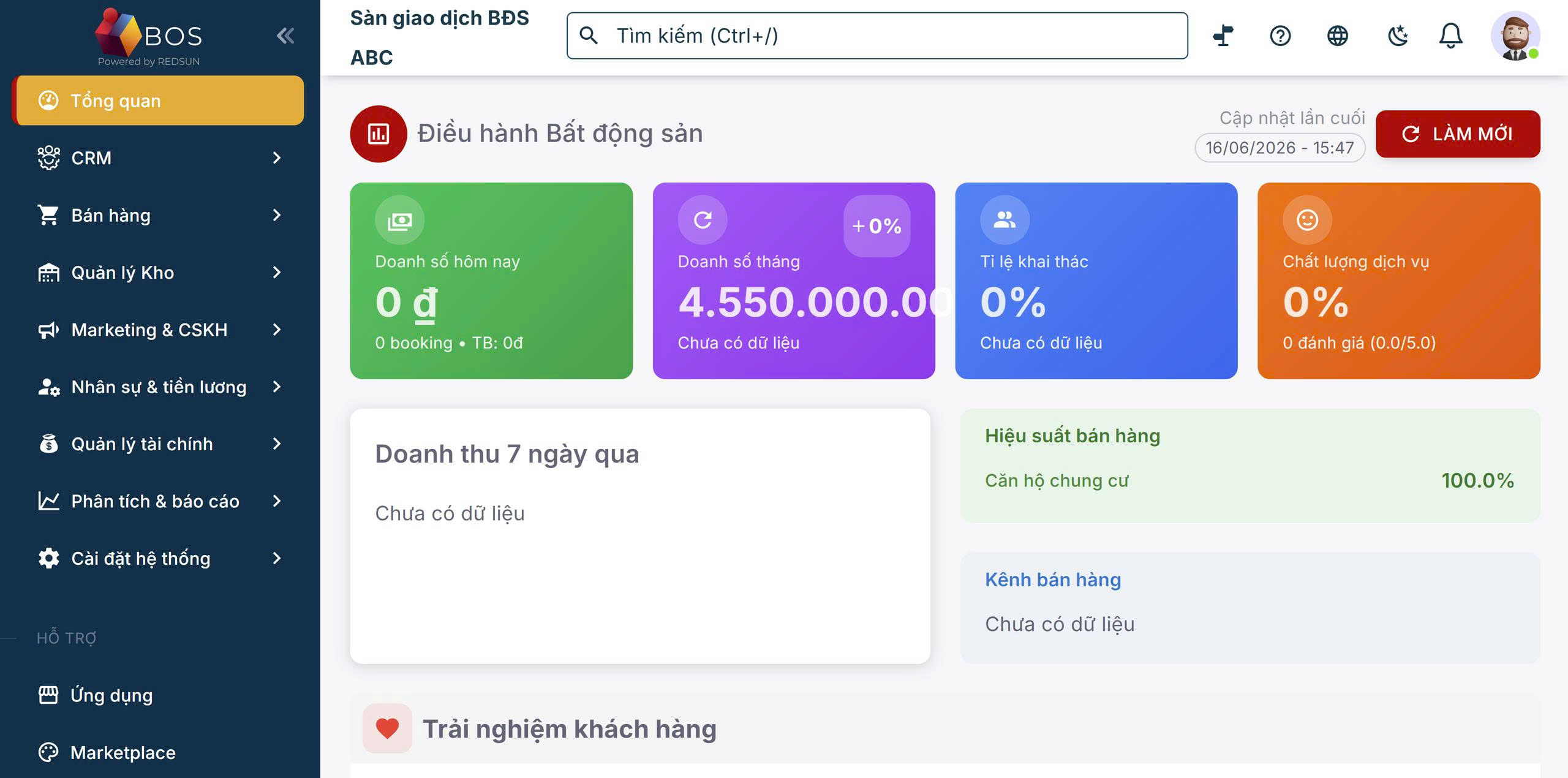This screenshot has height=778, width=1568.
Task: Click the Cài đặt gear icon
Action: coord(48,558)
